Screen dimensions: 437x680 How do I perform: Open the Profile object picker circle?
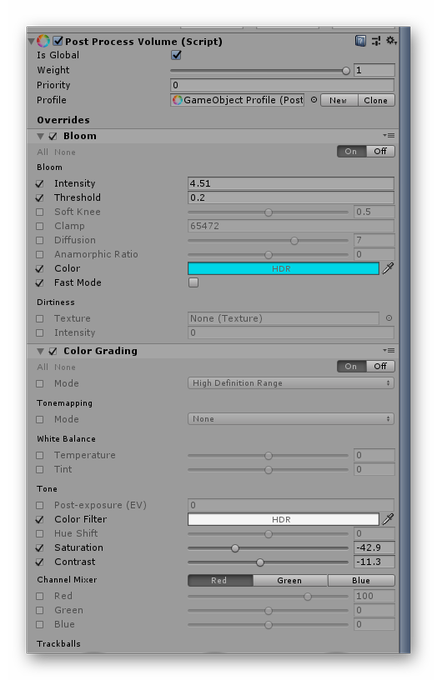pos(313,100)
